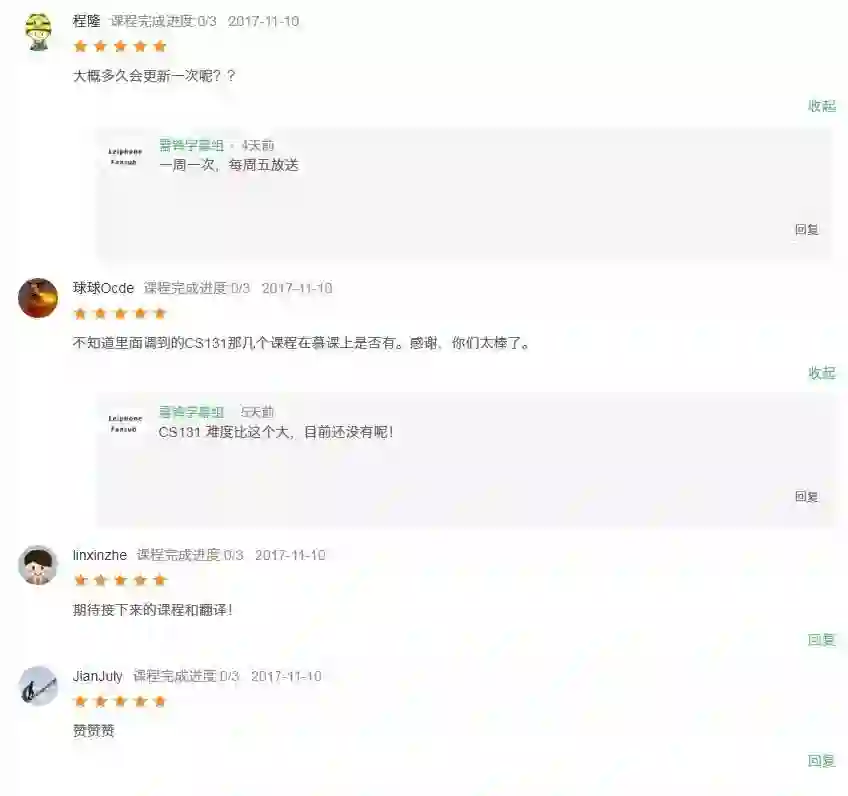Open 雷锋字幕组 name in first reply
Image resolution: width=848 pixels, height=796 pixels.
[x=191, y=145]
